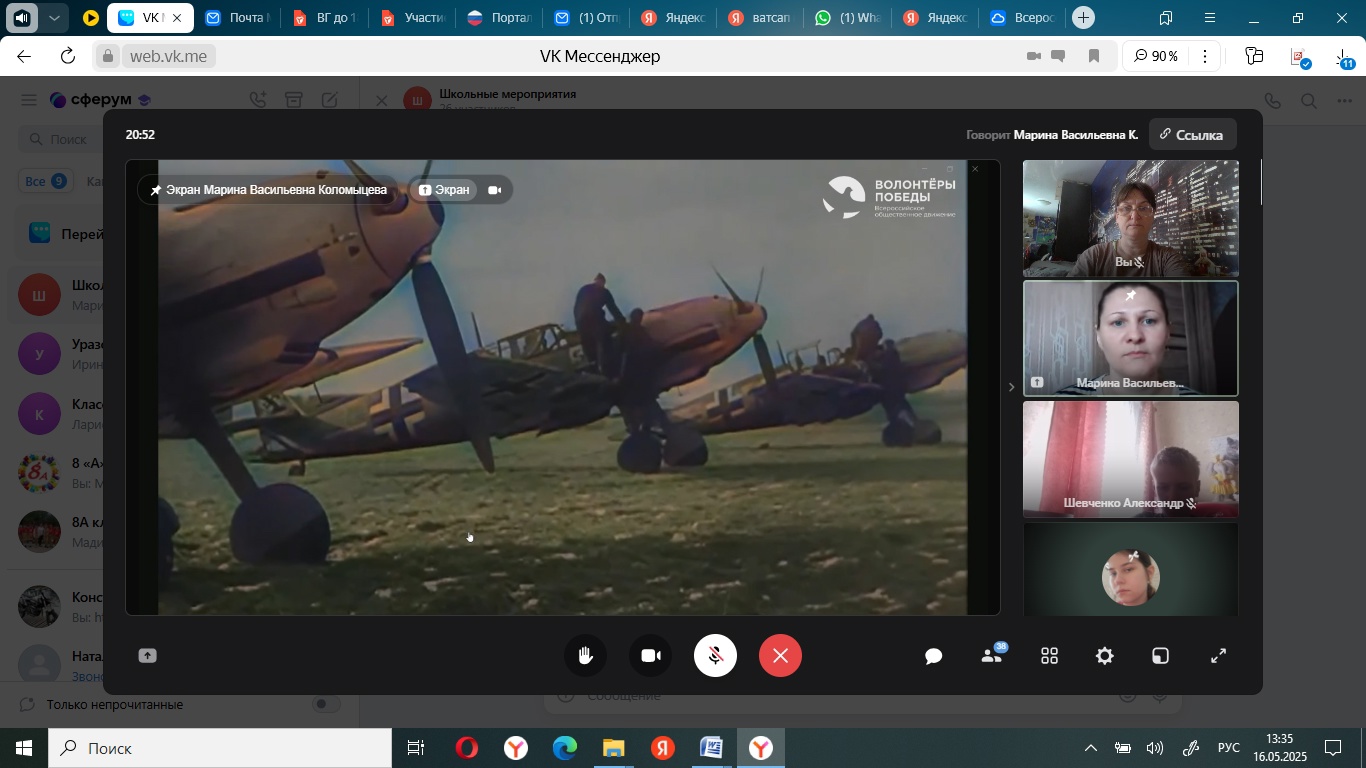
Task: Switch to the Всерос browser tab
Action: 1023,18
